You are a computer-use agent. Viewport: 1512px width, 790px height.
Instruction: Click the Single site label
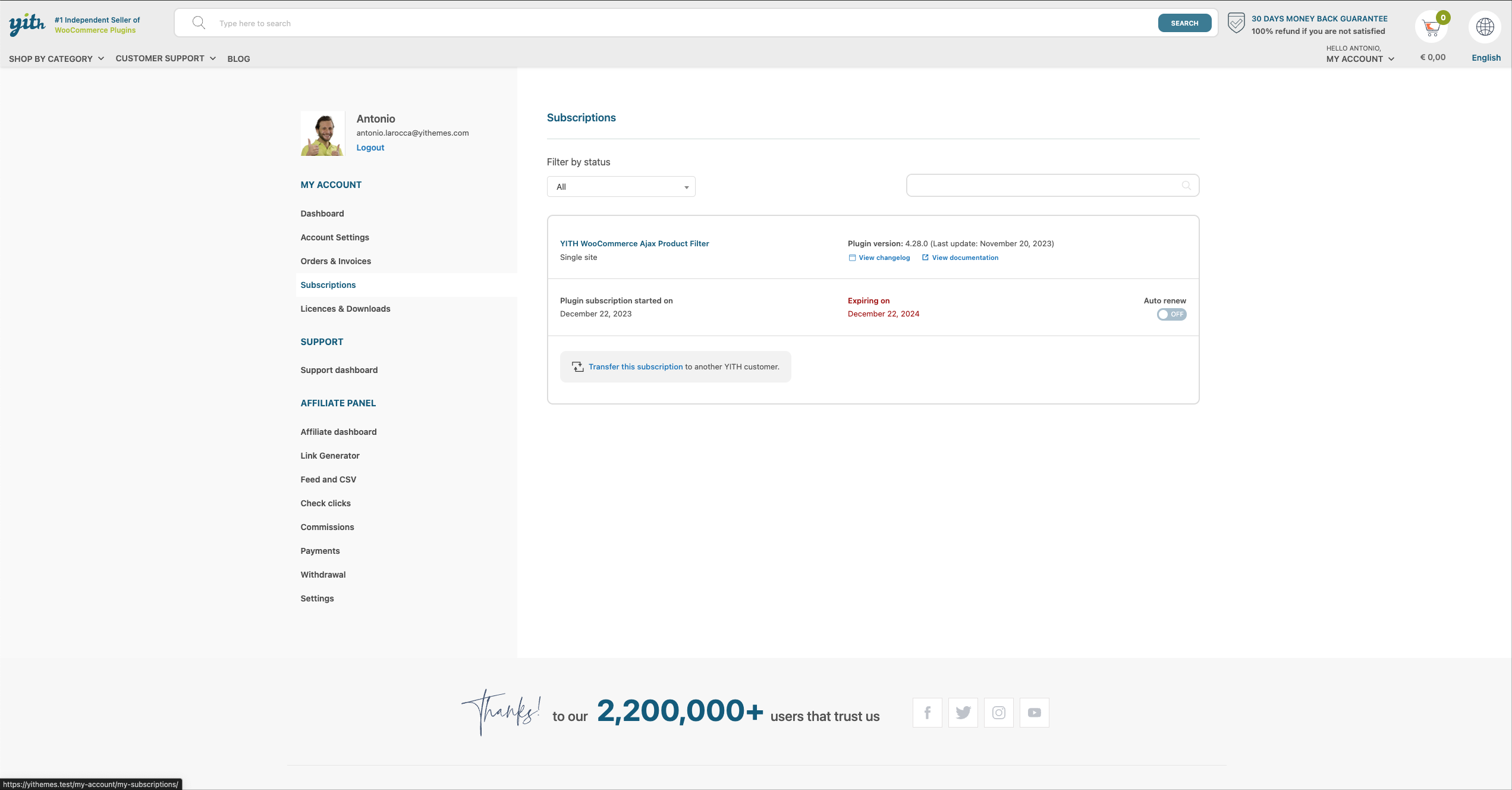tap(579, 258)
